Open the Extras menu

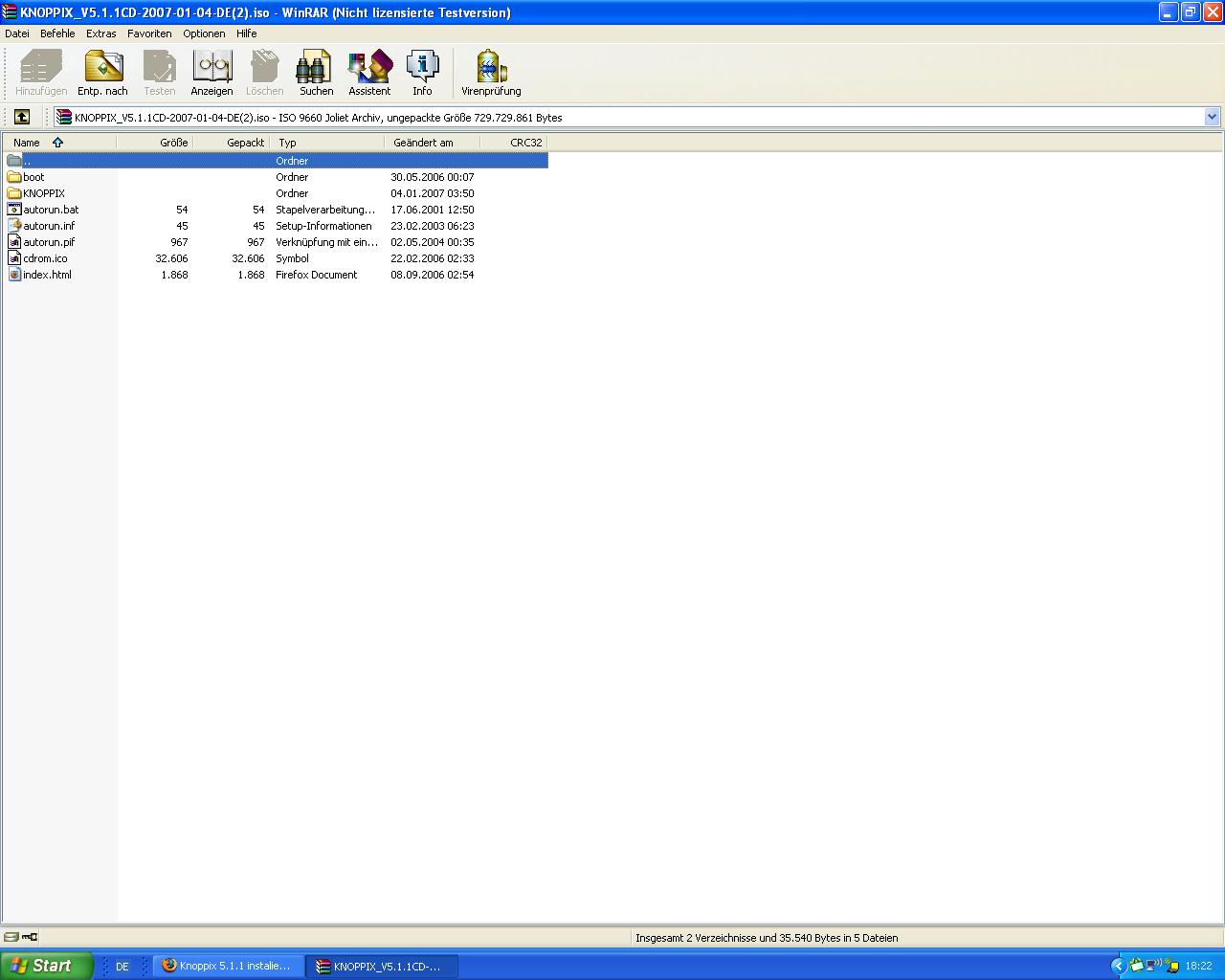click(100, 33)
